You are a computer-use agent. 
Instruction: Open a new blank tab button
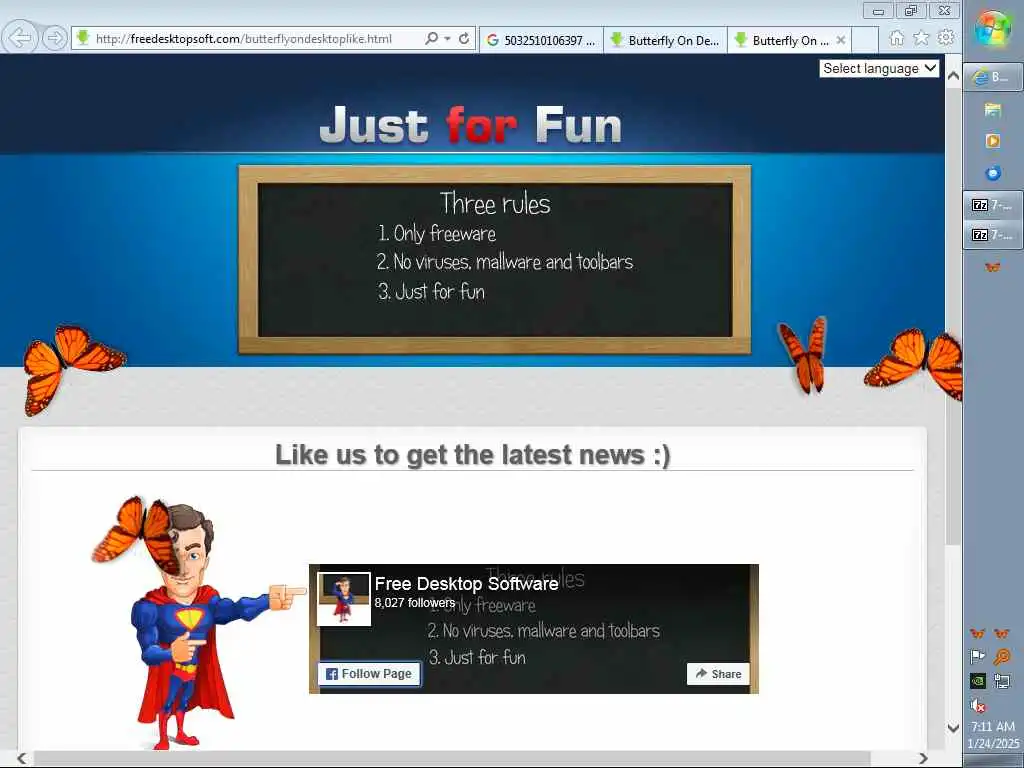[865, 40]
